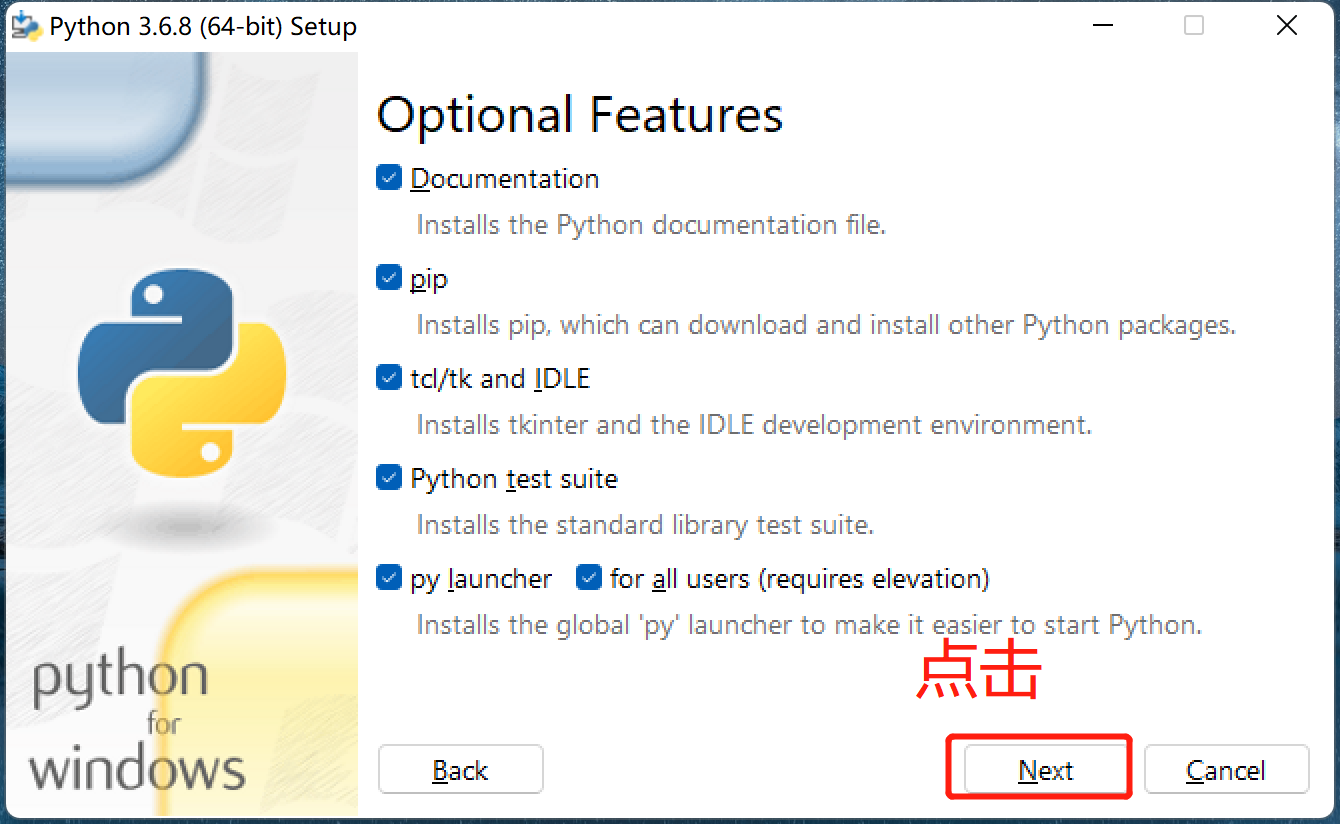1340x824 pixels.
Task: Click the 'Python 3.6.8 (64-bit) Setup' title
Action: 203,27
